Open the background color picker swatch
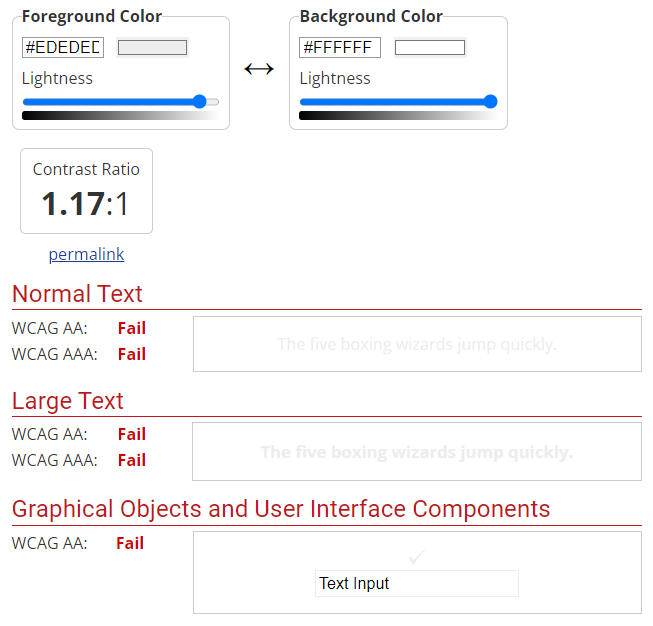Image resolution: width=653 pixels, height=626 pixels. click(x=430, y=47)
